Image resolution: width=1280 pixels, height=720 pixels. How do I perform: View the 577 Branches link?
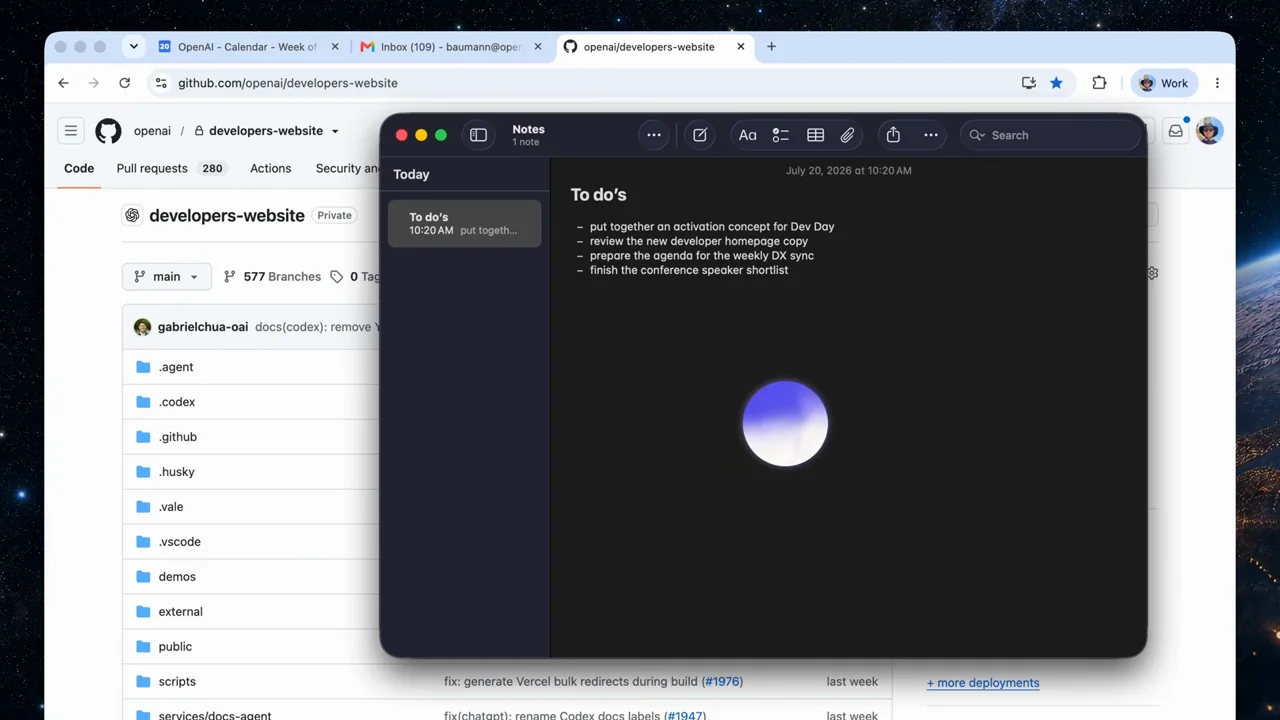click(272, 277)
